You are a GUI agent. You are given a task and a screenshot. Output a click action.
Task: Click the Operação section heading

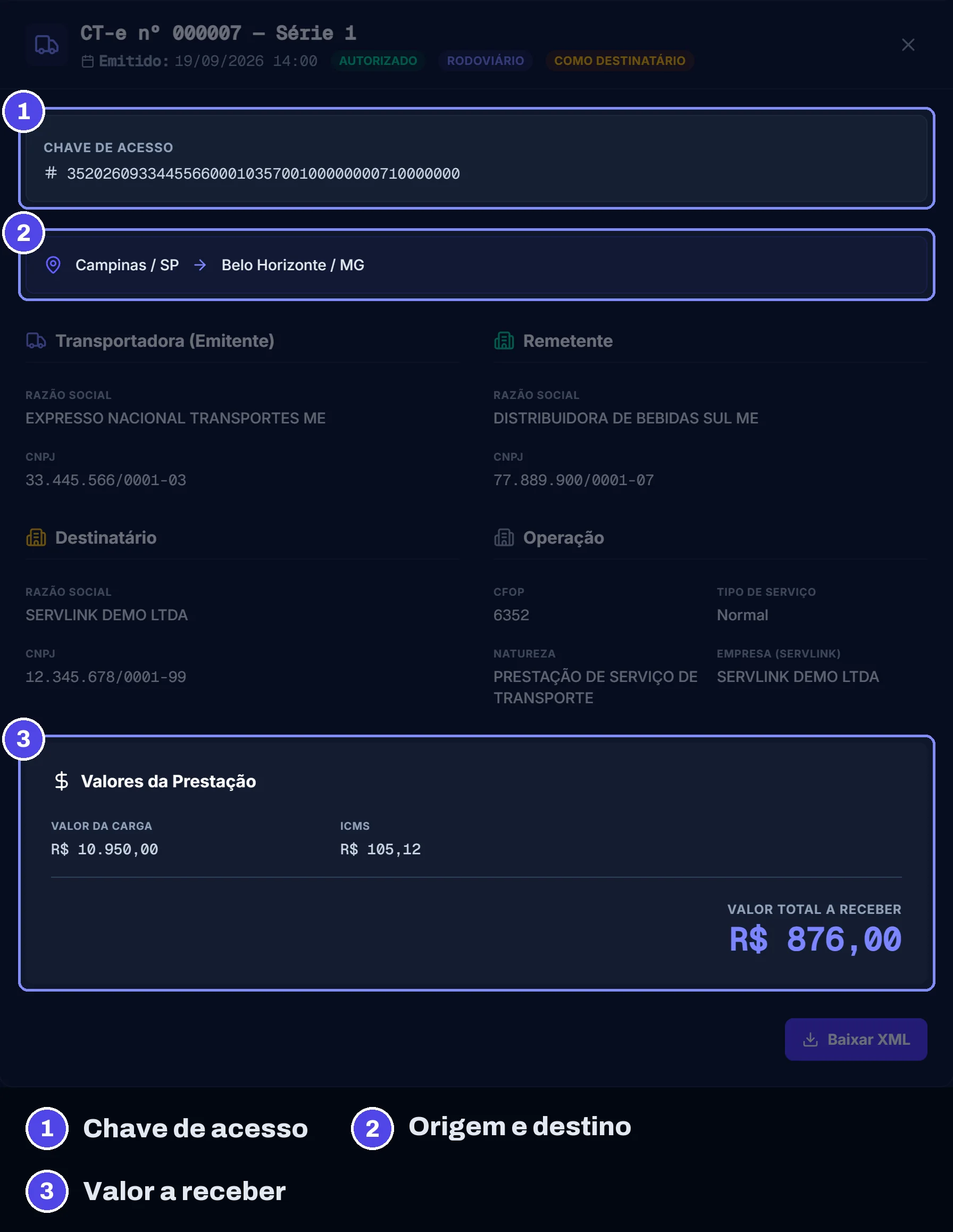coord(563,538)
